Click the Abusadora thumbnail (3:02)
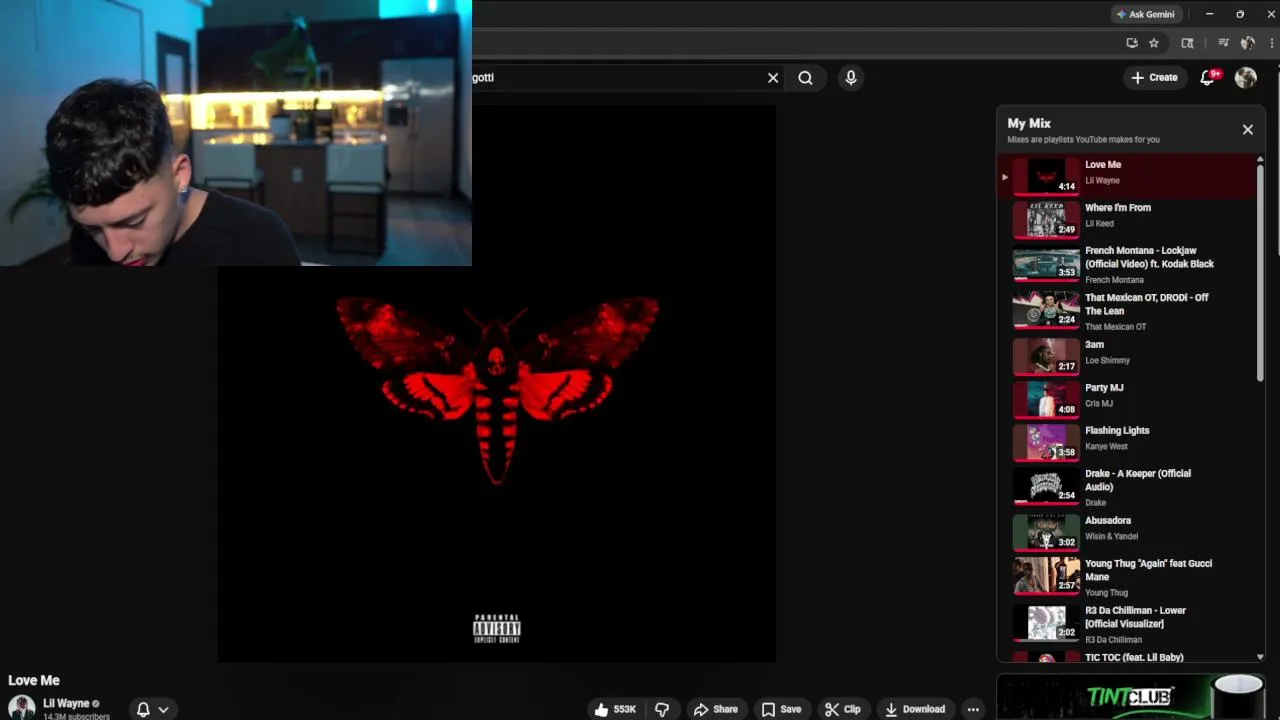 tap(1046, 532)
